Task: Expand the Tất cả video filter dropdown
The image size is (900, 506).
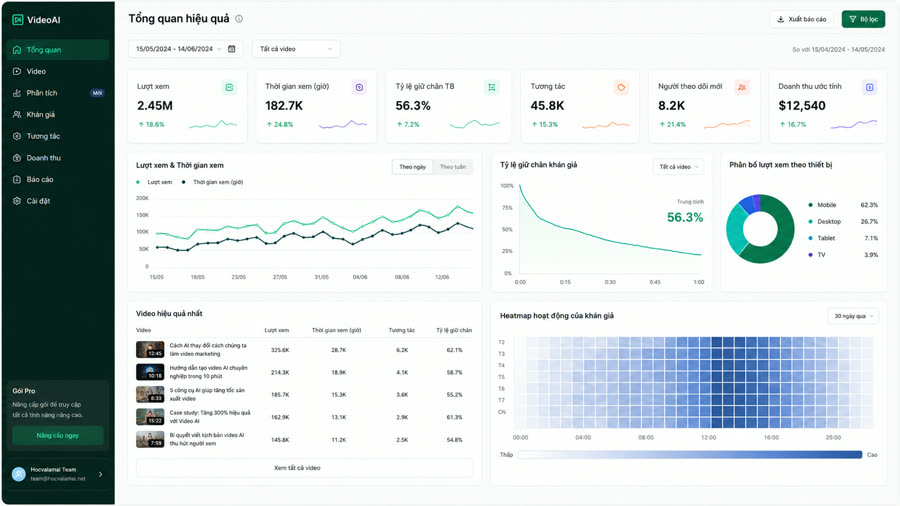Action: (x=296, y=49)
